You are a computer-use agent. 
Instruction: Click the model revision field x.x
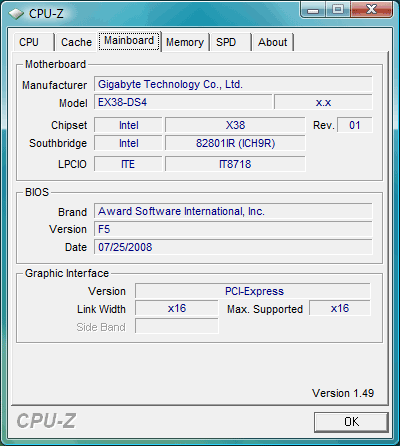(323, 102)
